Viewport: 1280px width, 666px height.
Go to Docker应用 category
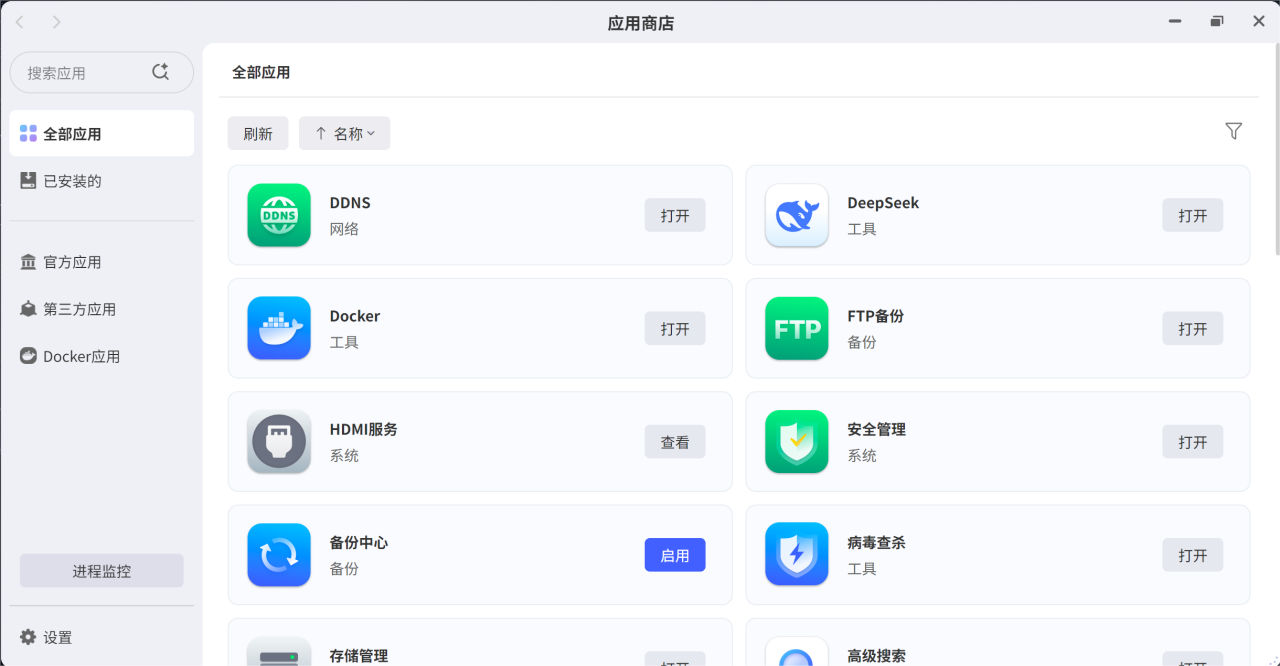[81, 356]
